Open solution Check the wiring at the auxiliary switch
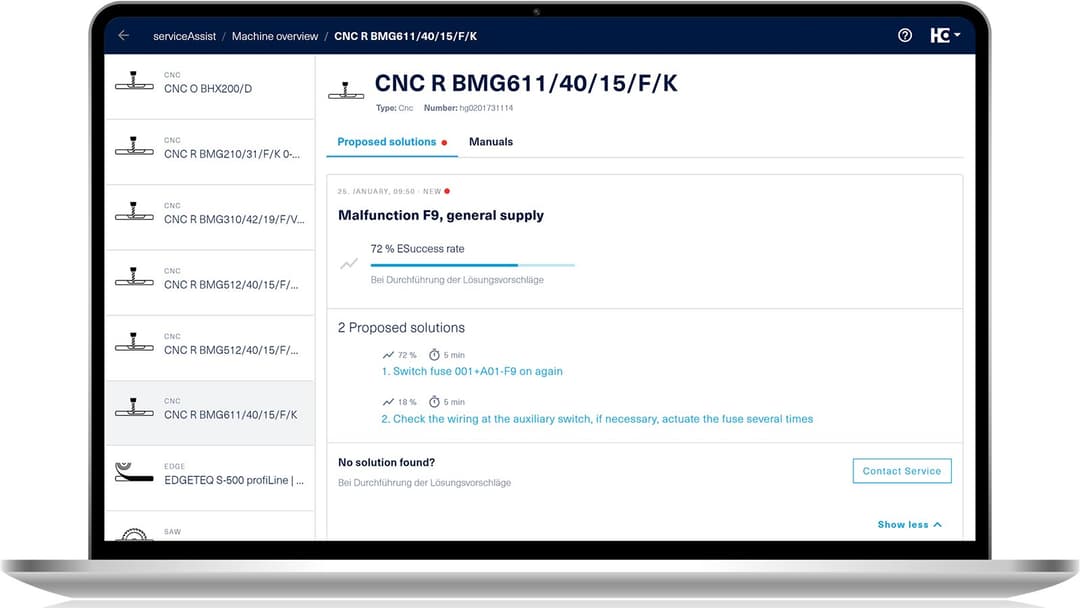Viewport: 1080px width, 608px height. coord(597,419)
